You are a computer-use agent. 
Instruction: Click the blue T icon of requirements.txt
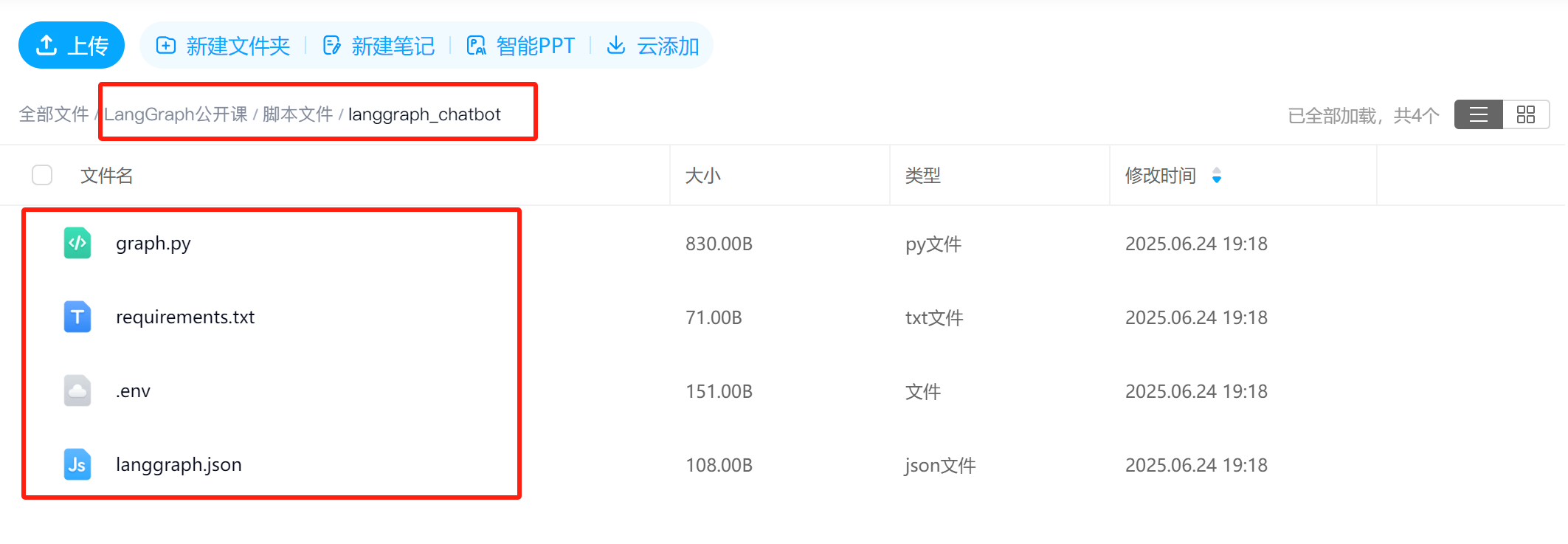pos(77,317)
